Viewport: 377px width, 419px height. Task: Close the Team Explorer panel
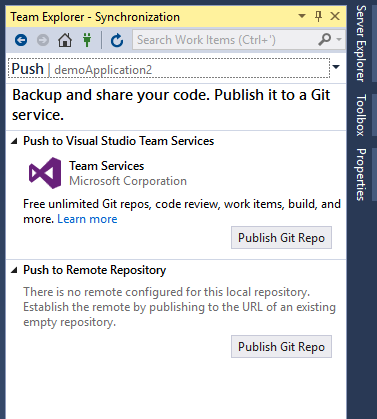point(335,16)
